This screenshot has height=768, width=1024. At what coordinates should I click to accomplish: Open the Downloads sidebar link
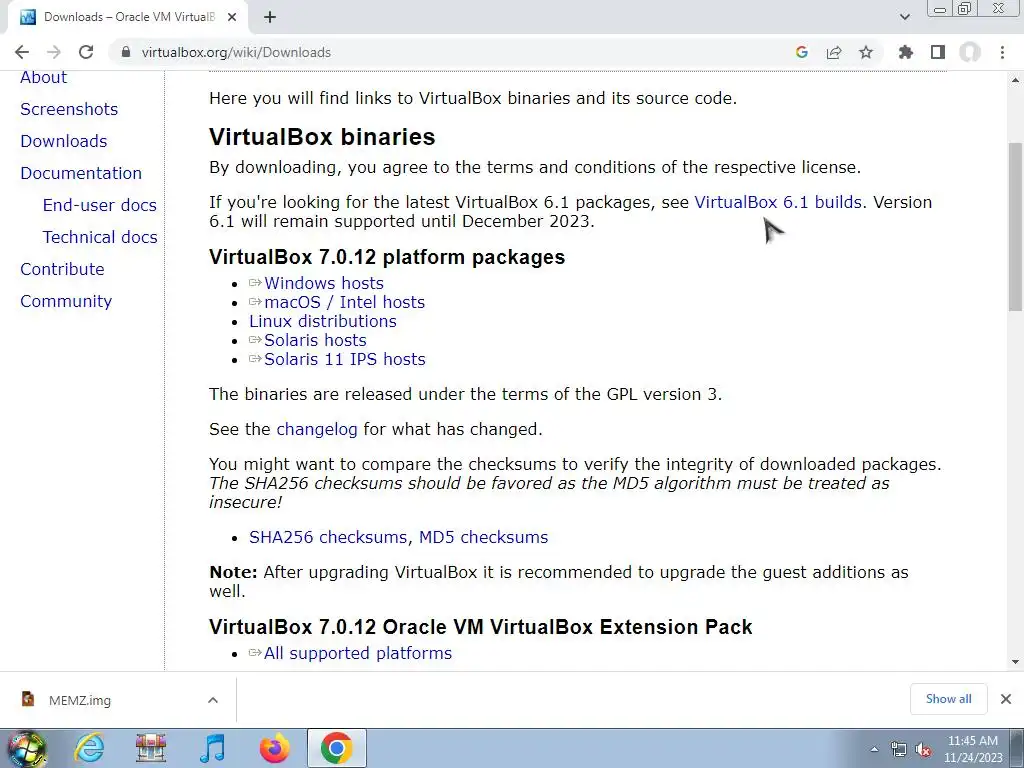[x=63, y=141]
